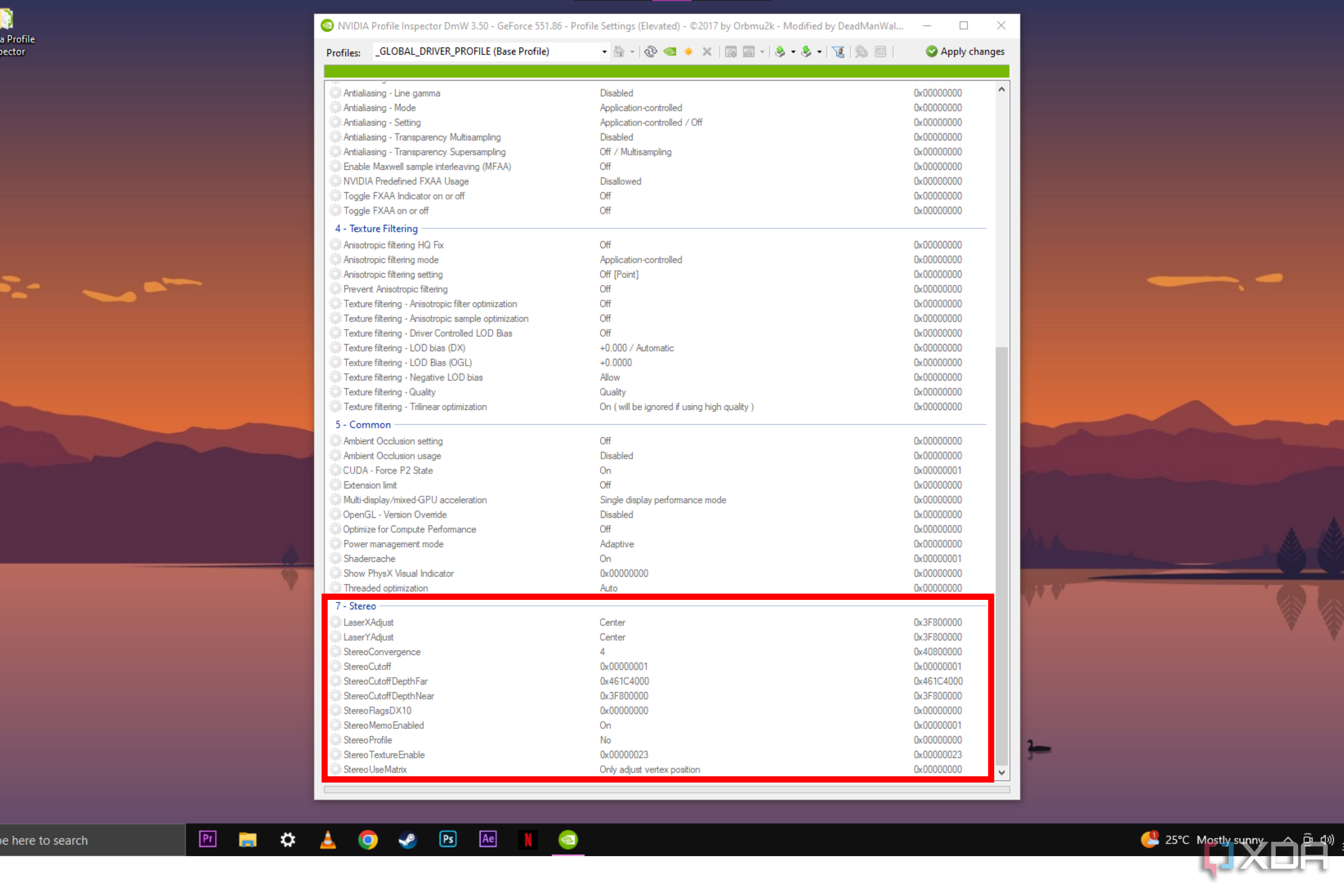Launch Steam from the taskbar
This screenshot has width=1344, height=896.
click(408, 840)
